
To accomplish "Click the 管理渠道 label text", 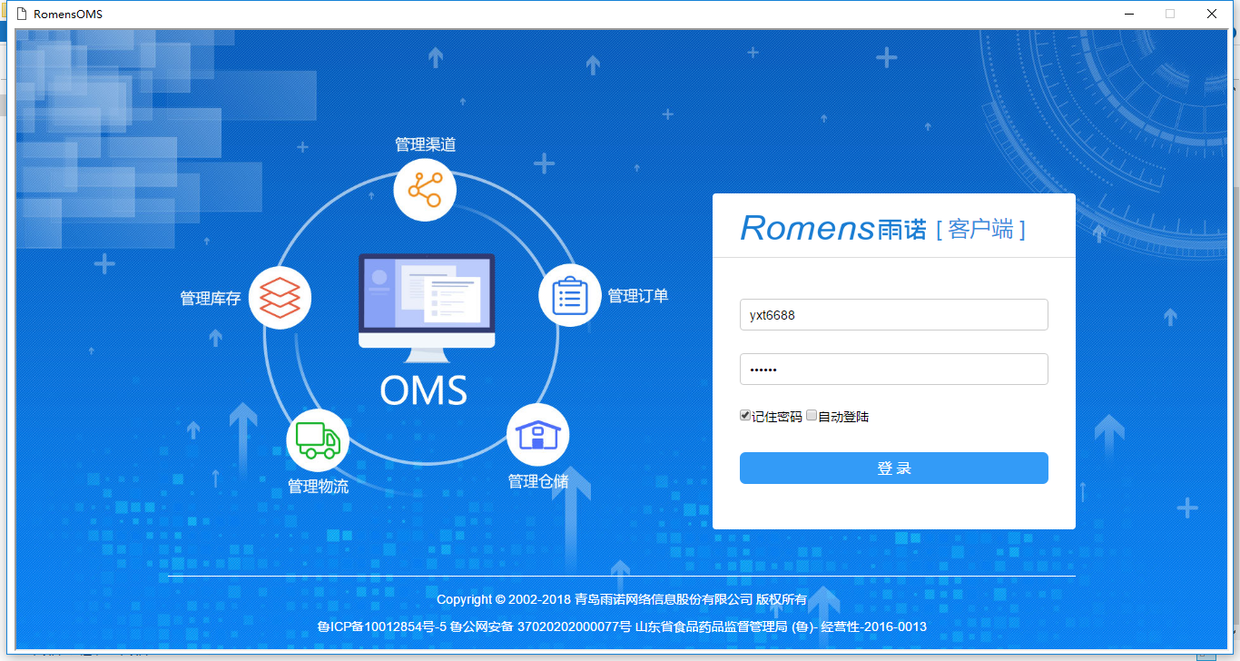I will [425, 144].
